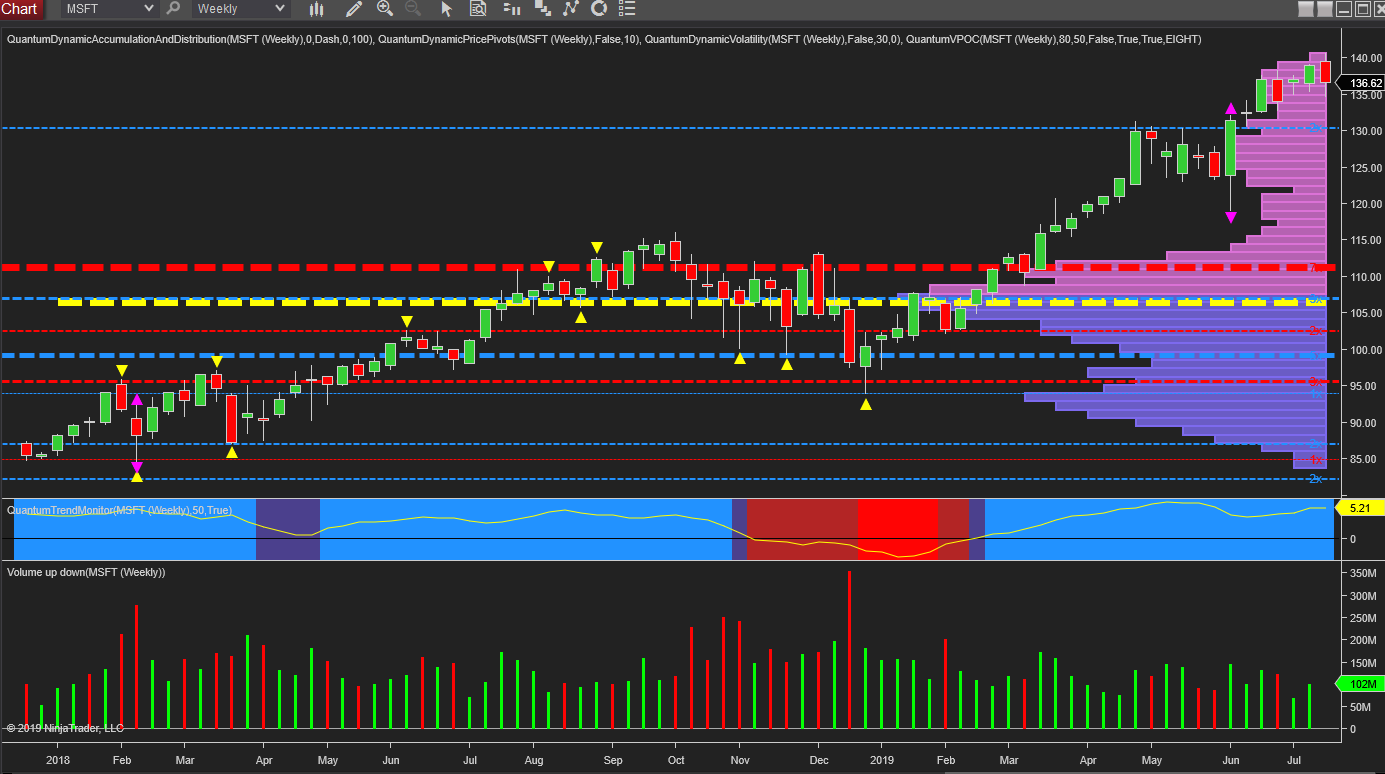Click the 140.00 price axis label
1385x774 pixels.
pos(1365,58)
